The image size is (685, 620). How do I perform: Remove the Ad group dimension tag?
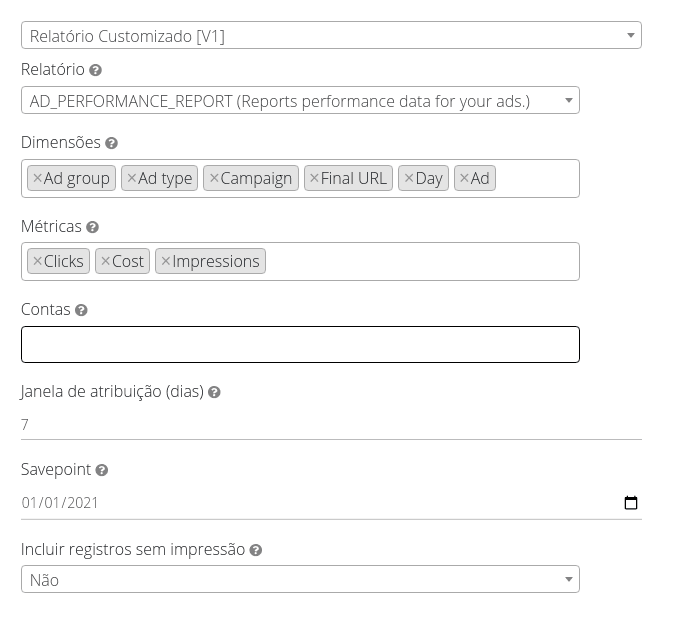(37, 178)
